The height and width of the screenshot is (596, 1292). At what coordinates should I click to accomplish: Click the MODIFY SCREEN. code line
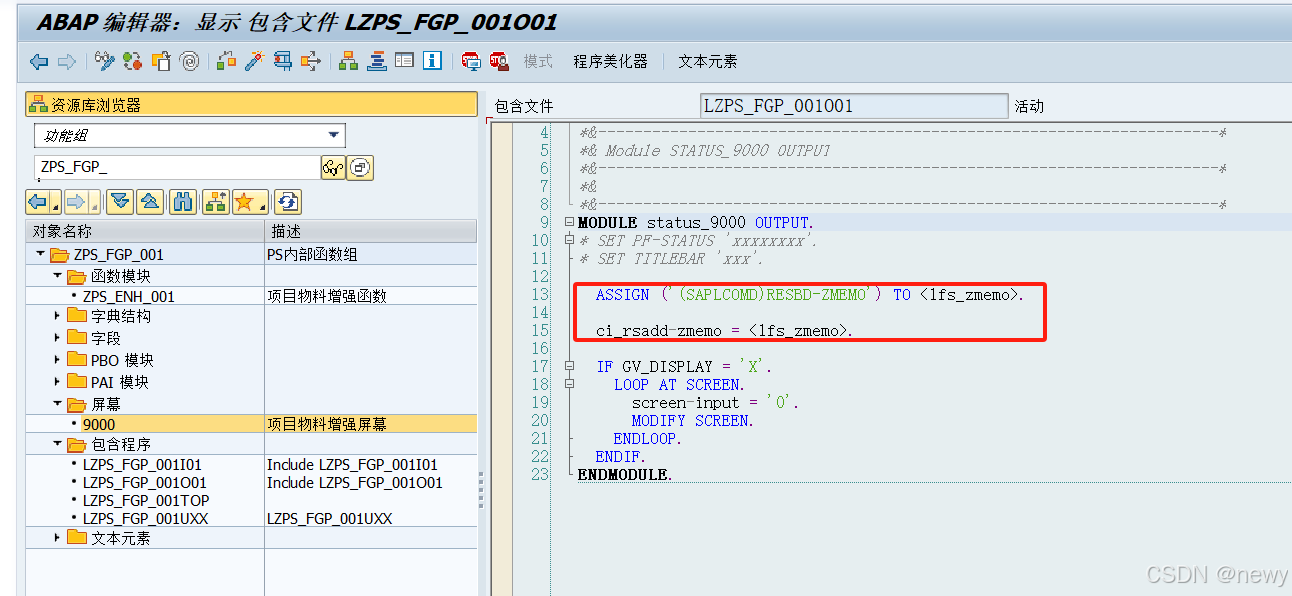tap(692, 421)
